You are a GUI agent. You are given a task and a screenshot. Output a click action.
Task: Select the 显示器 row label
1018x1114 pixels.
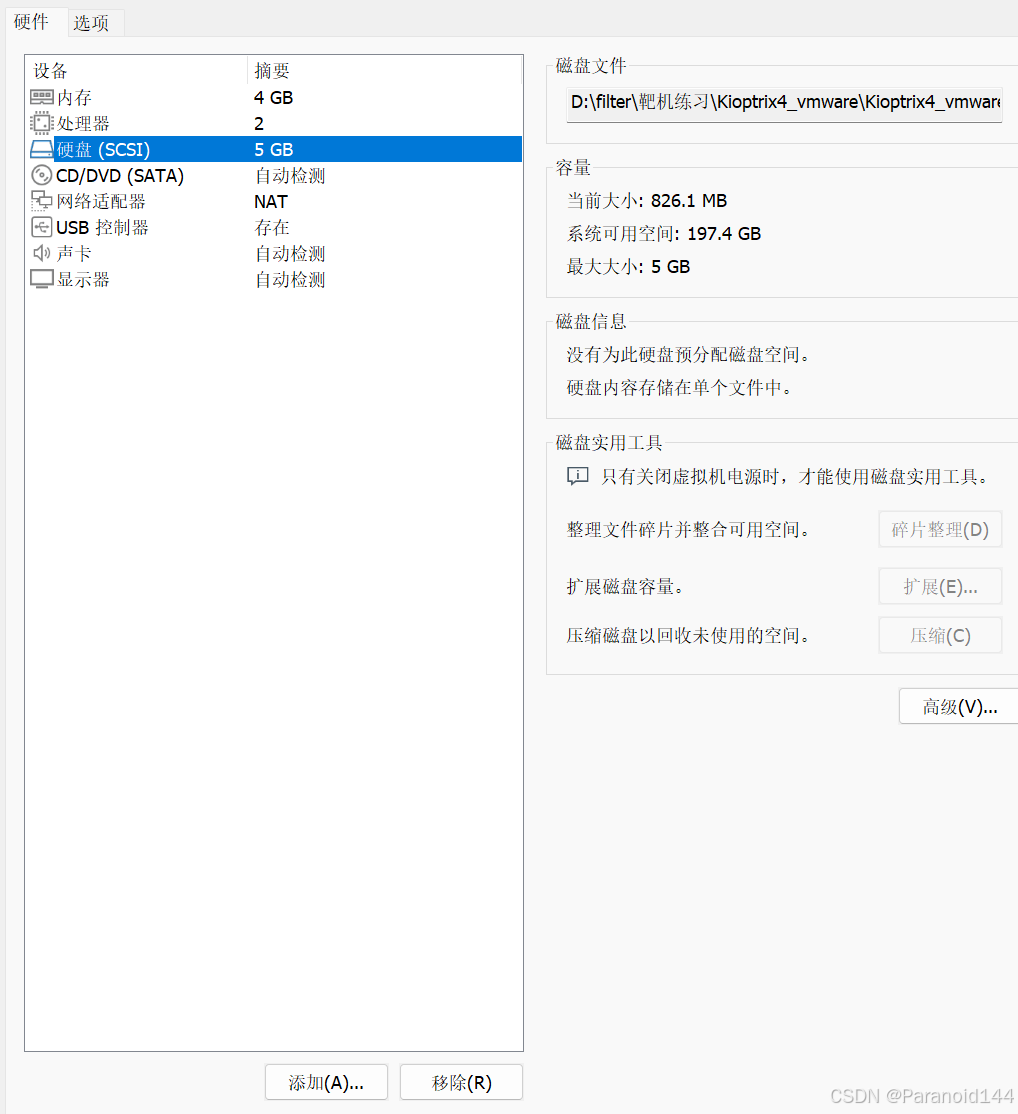83,280
